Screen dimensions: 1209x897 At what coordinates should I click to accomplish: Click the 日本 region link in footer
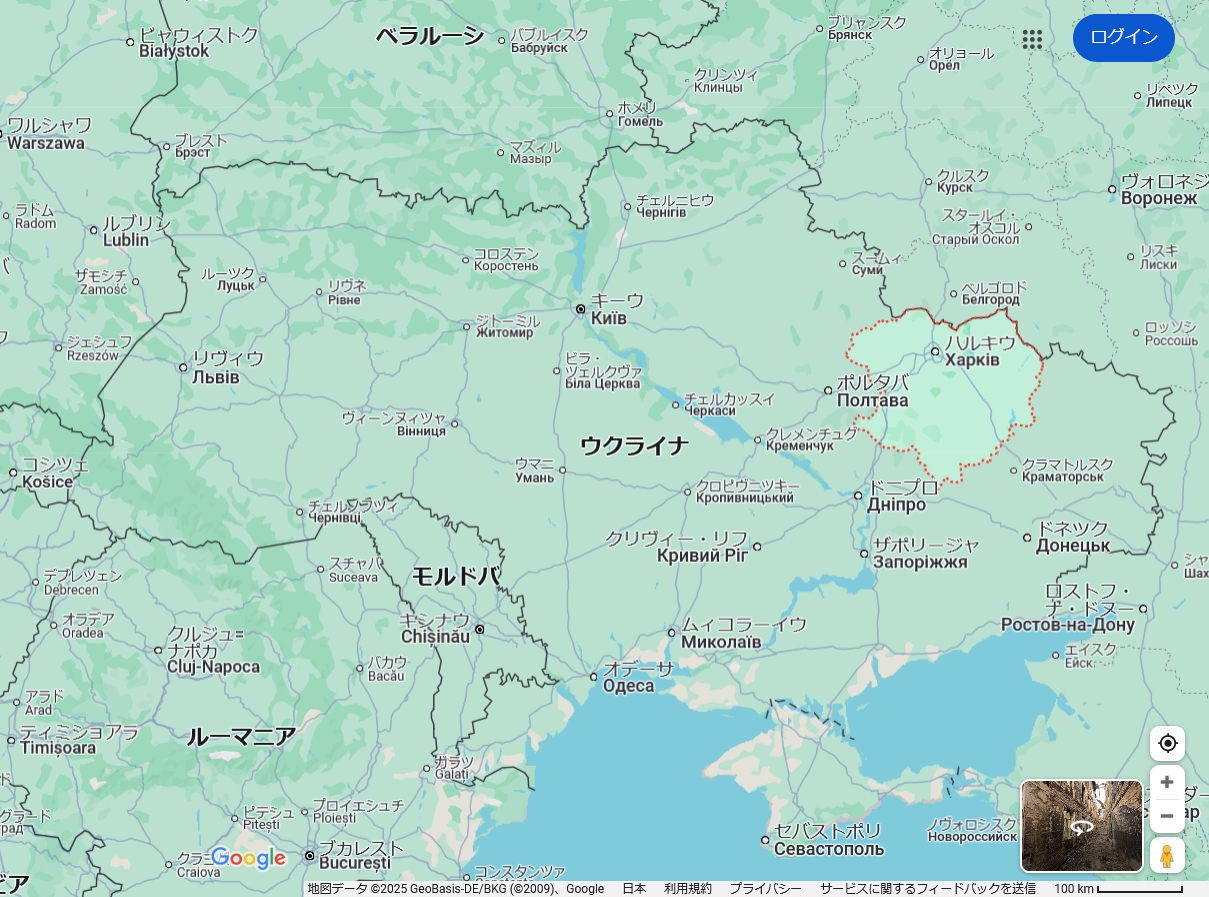pos(634,889)
